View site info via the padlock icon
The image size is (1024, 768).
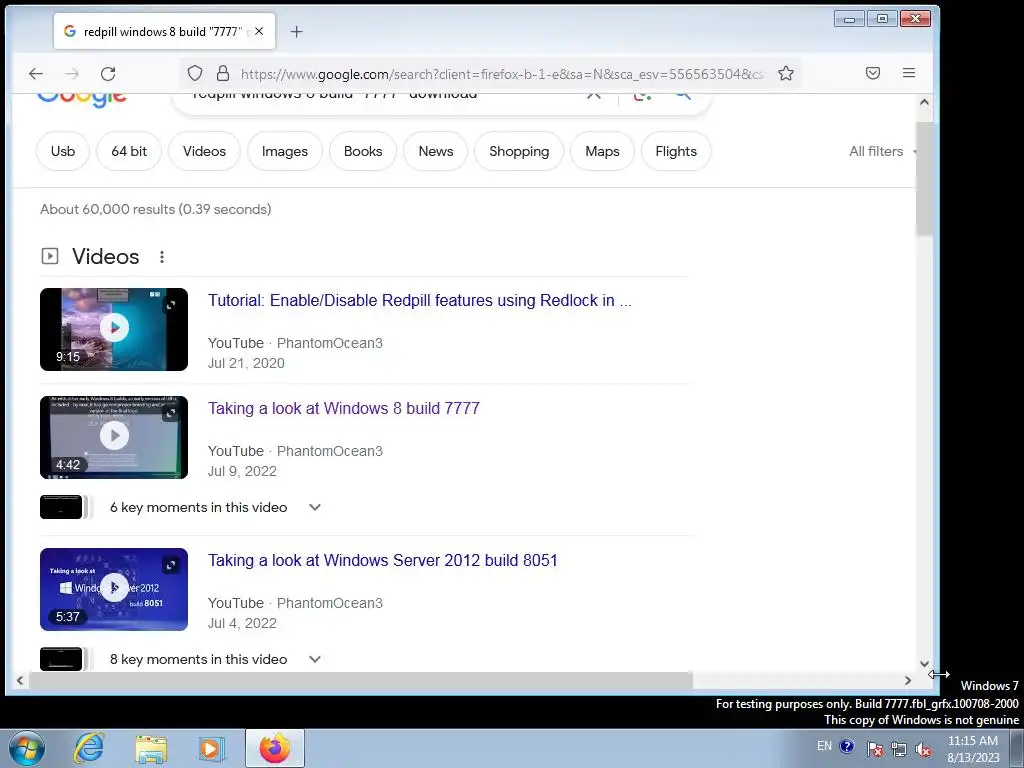[223, 73]
